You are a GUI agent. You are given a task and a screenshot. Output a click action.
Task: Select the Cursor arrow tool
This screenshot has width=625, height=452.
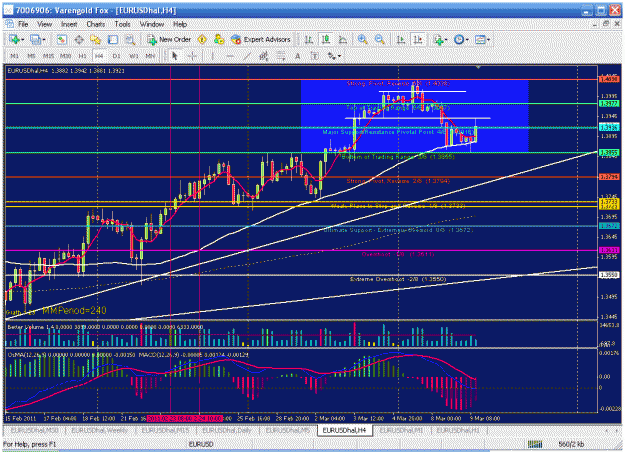coord(174,56)
